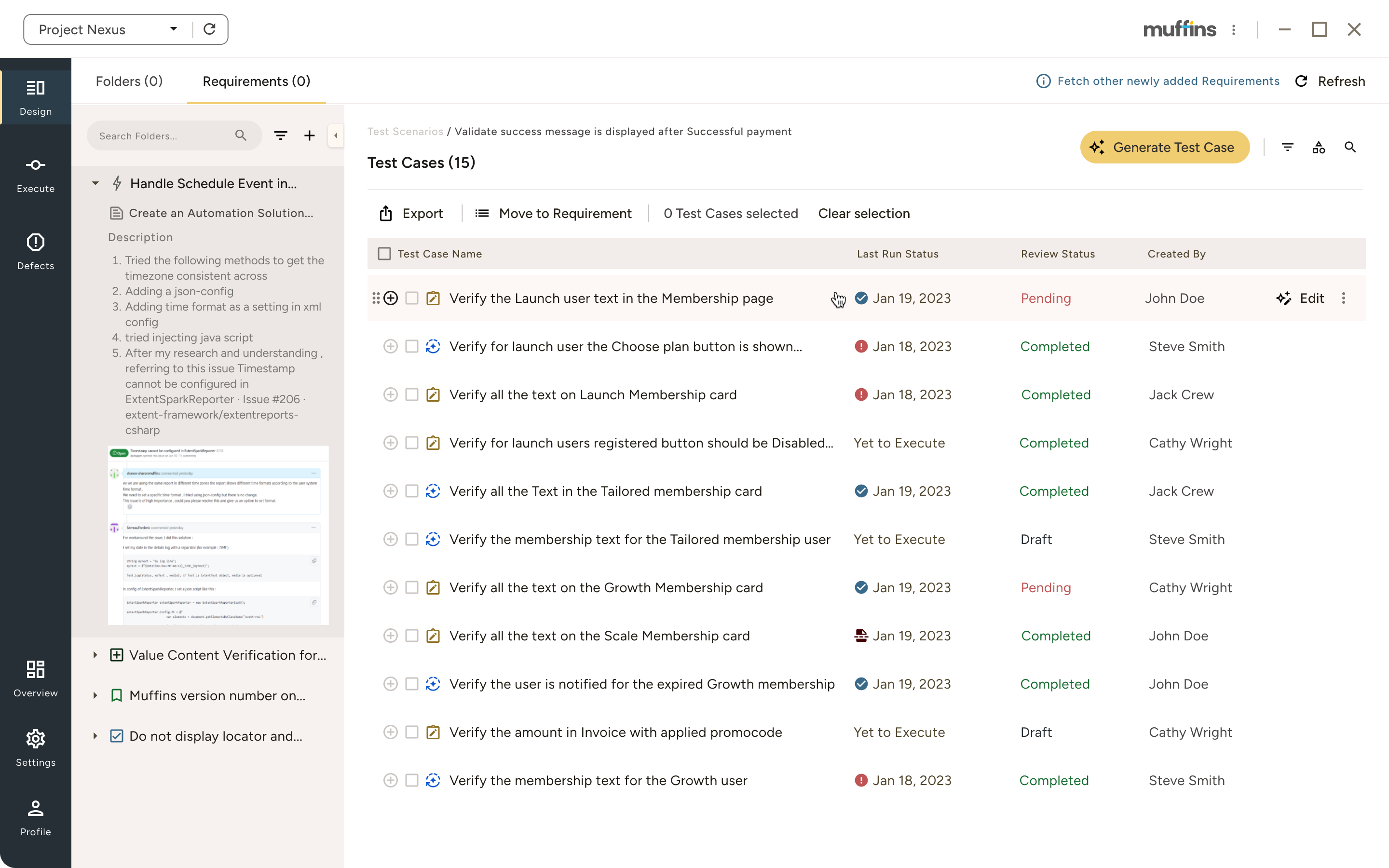Collapse the Handle Schedule Event folder
The image size is (1389, 868).
(x=95, y=183)
